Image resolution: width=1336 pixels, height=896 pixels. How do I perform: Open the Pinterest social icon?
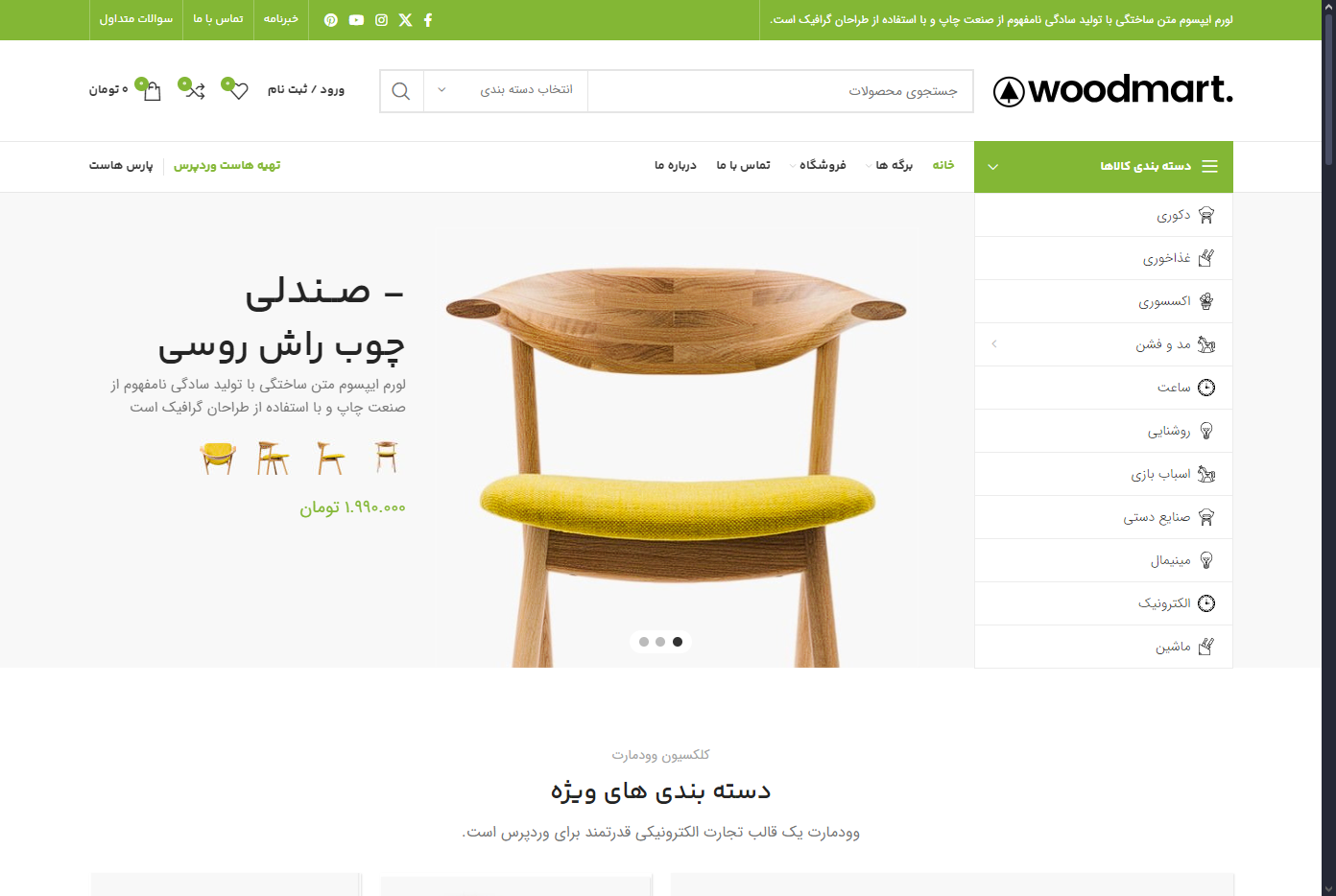tap(331, 20)
